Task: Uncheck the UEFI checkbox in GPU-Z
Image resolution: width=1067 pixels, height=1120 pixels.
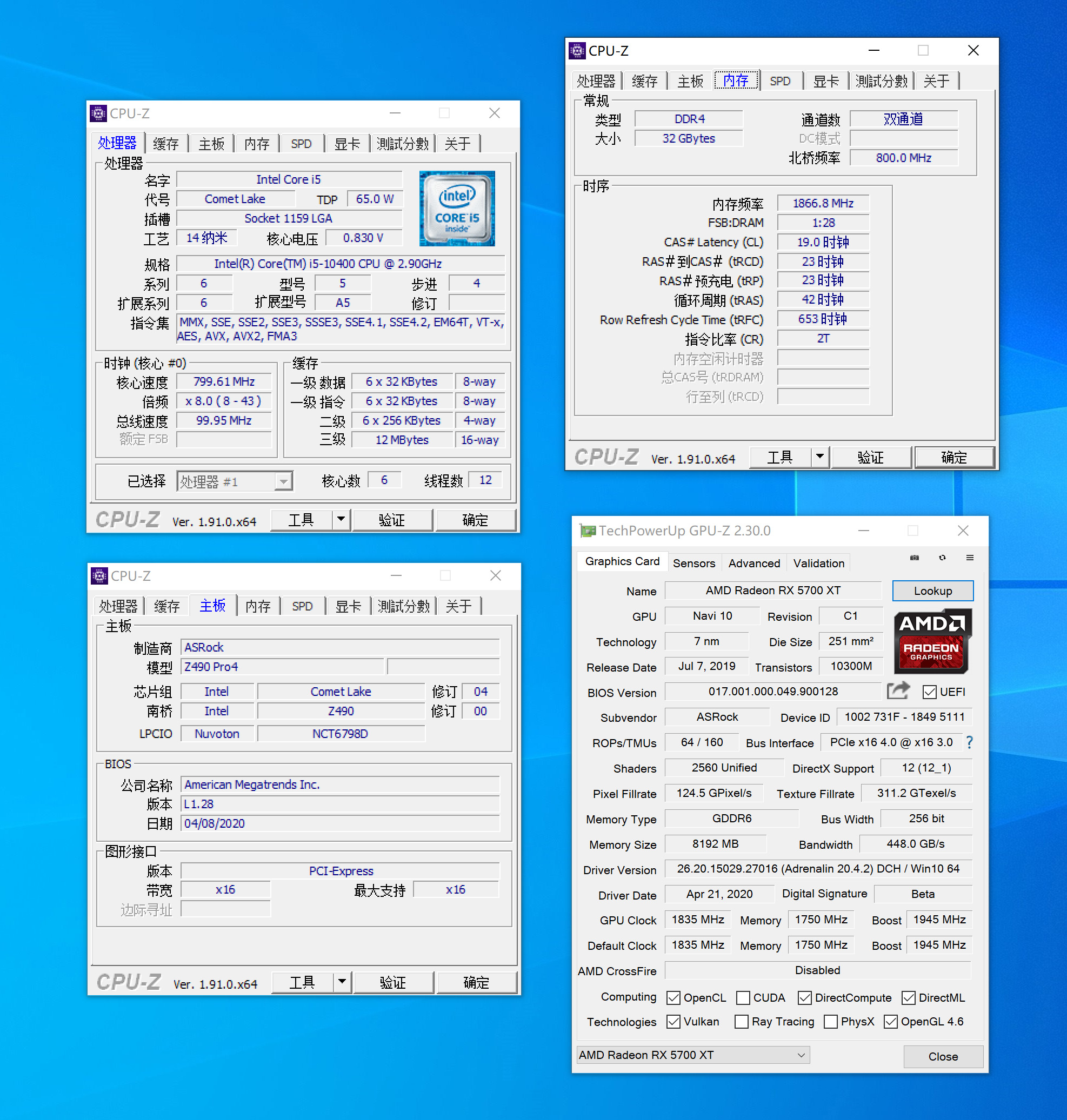Action: (x=929, y=692)
